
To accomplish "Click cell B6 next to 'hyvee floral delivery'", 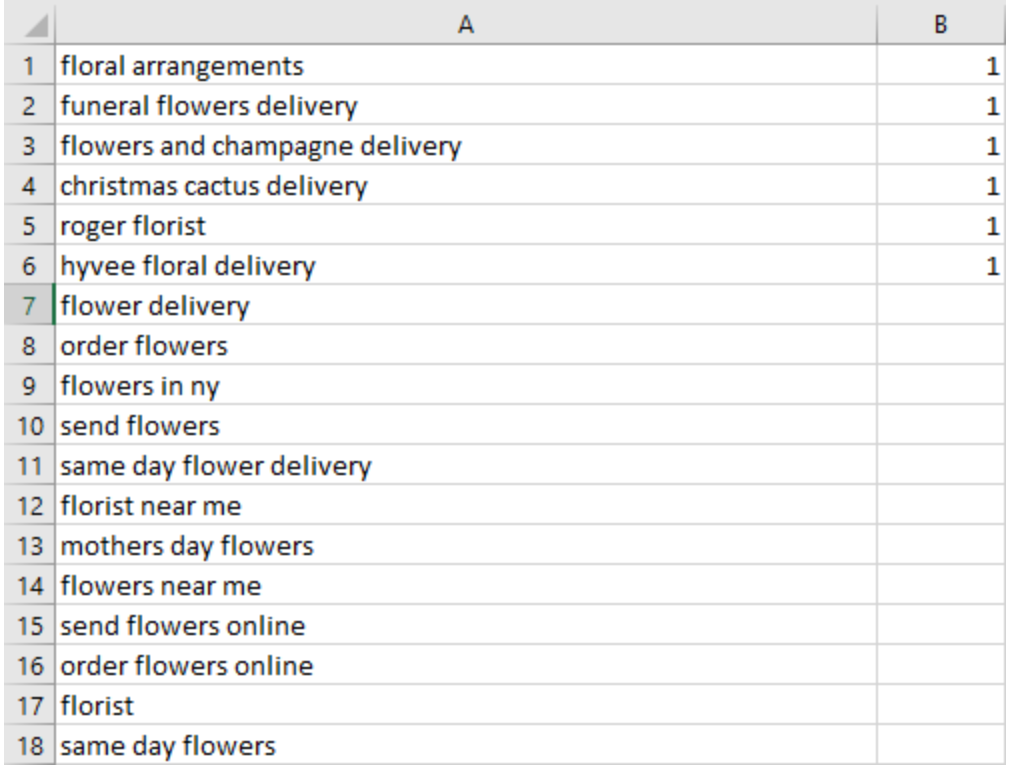I will click(944, 267).
